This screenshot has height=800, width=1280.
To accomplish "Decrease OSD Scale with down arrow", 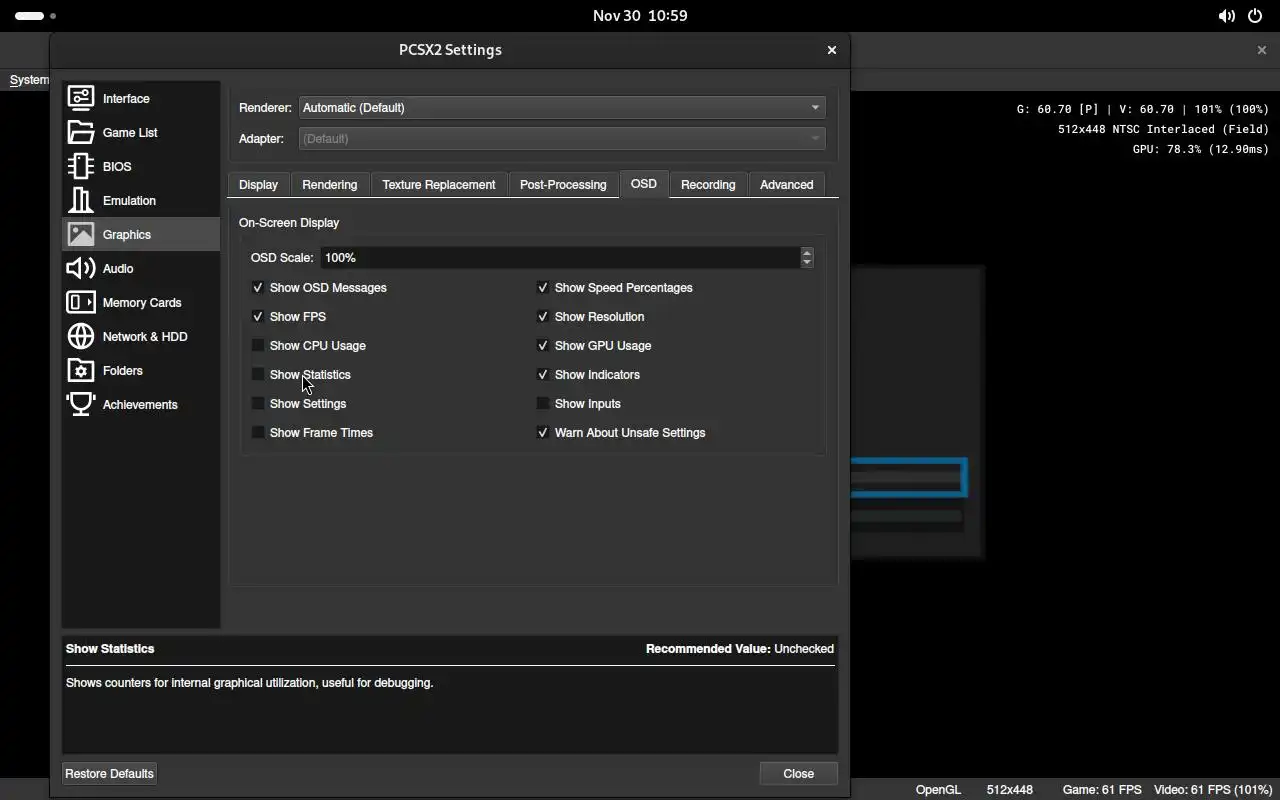I will coord(807,263).
